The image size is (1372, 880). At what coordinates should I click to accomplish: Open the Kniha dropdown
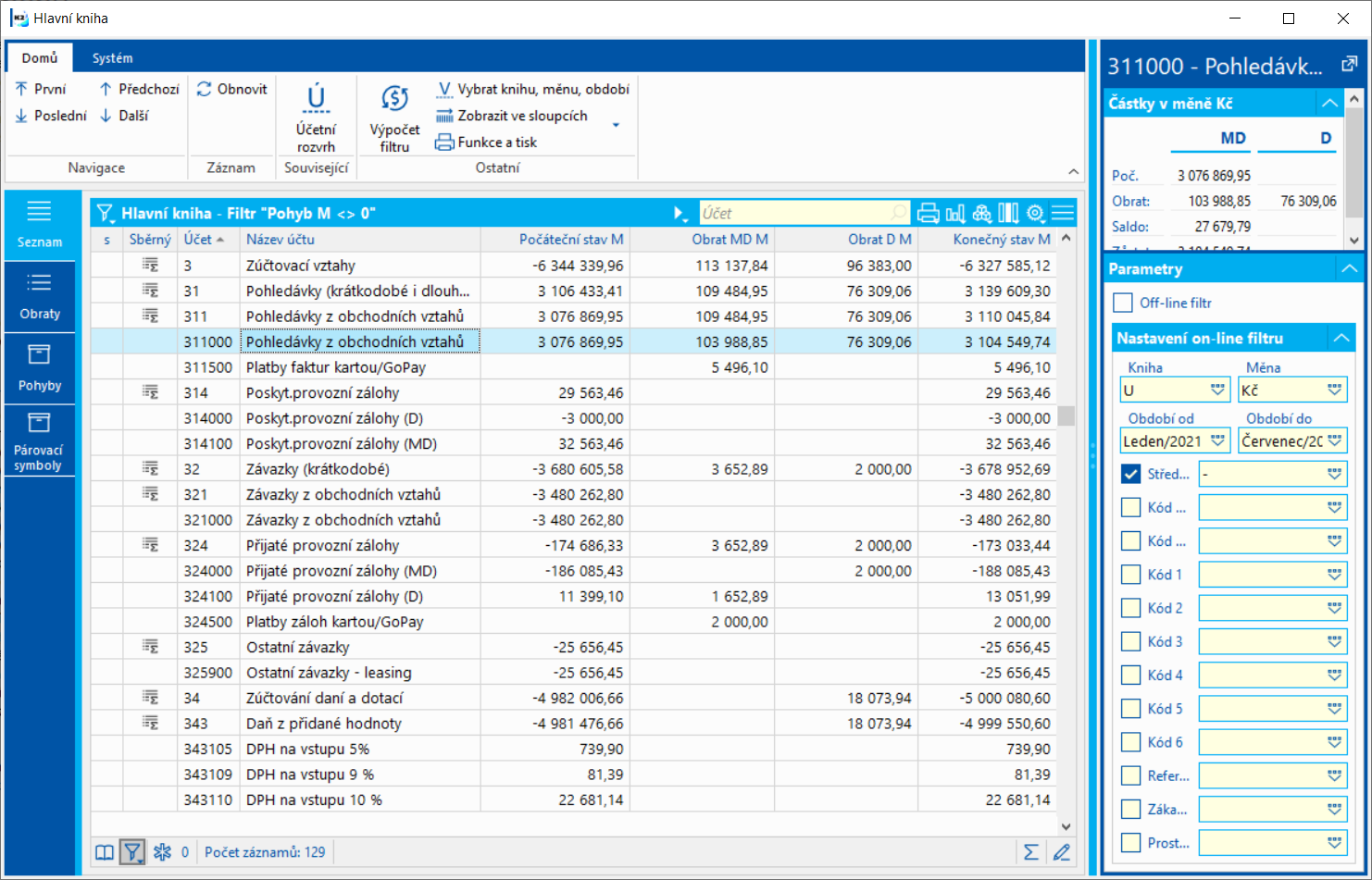click(1217, 390)
